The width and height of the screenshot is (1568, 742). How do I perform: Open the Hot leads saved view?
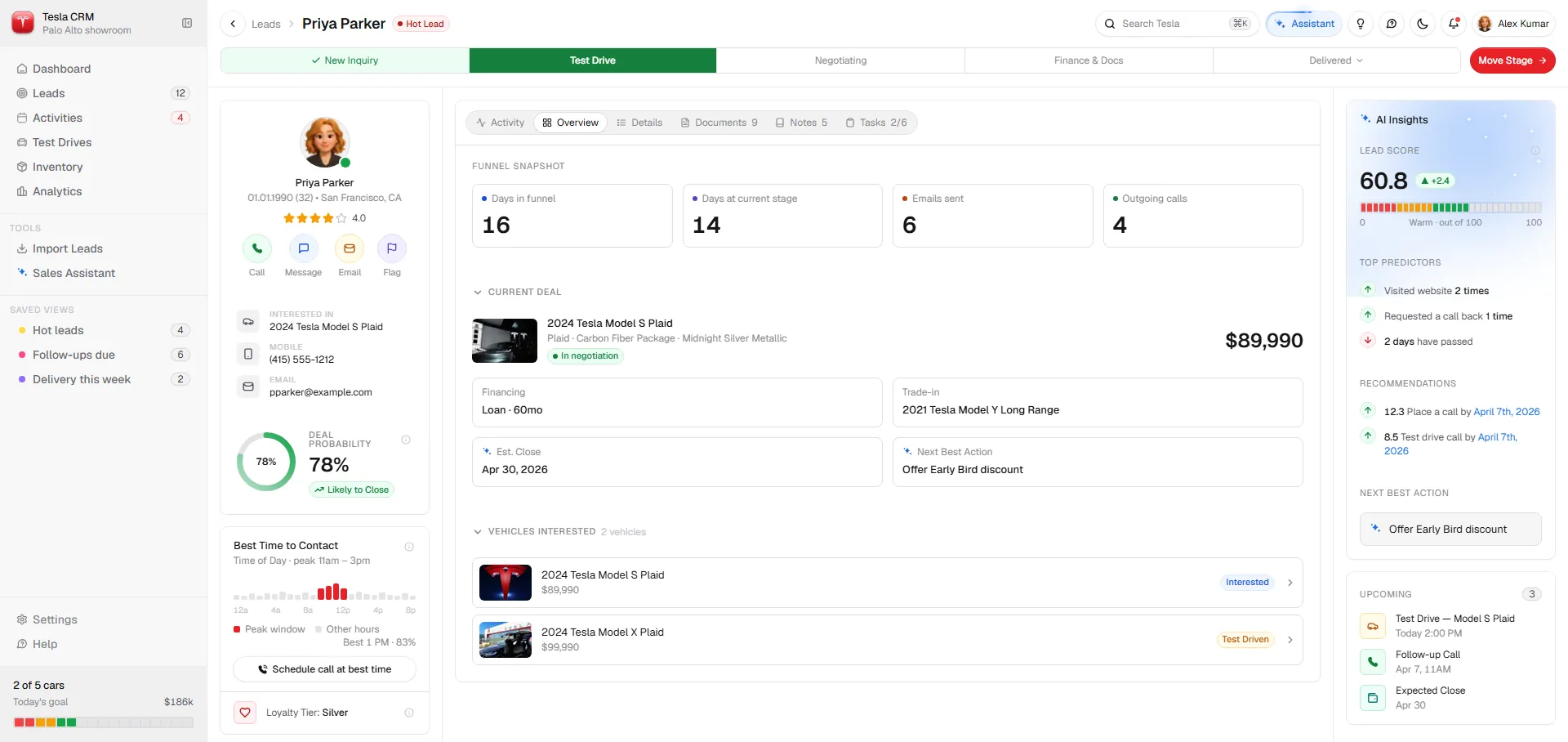click(103, 330)
